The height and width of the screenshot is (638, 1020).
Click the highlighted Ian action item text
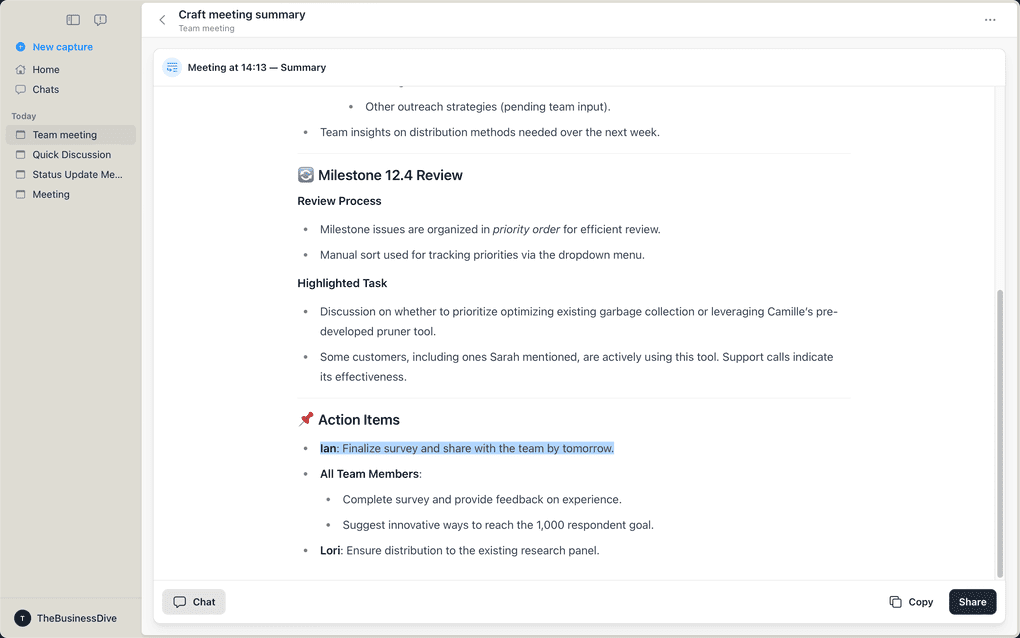[x=466, y=448]
